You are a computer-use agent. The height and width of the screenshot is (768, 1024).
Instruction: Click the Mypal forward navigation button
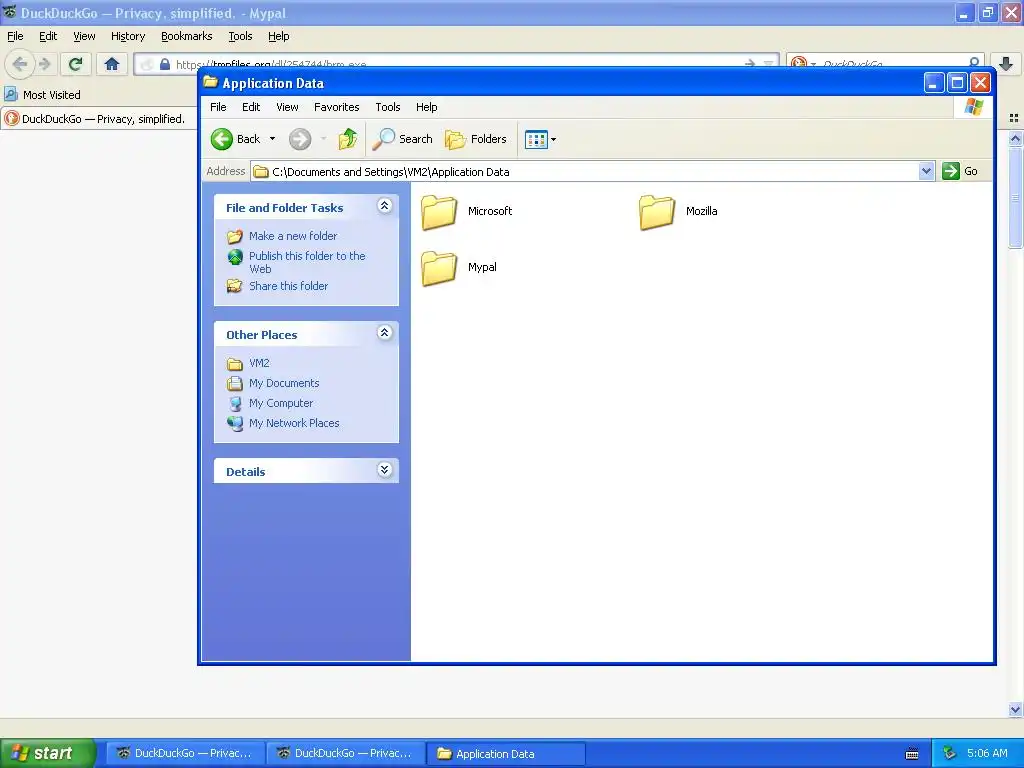pos(45,64)
